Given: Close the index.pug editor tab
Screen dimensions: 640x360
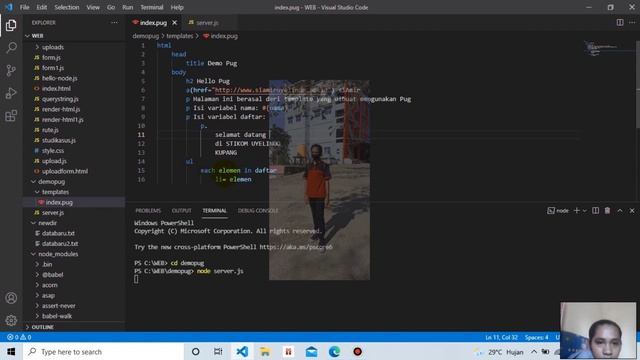Looking at the screenshot, I should (175, 23).
